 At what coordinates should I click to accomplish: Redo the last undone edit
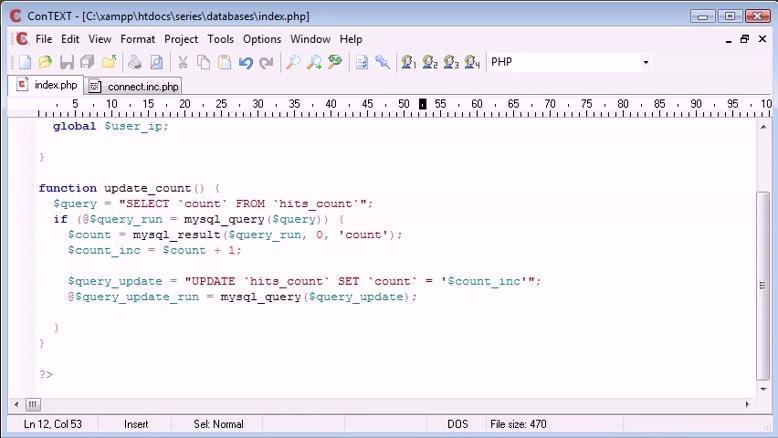pyautogui.click(x=266, y=62)
